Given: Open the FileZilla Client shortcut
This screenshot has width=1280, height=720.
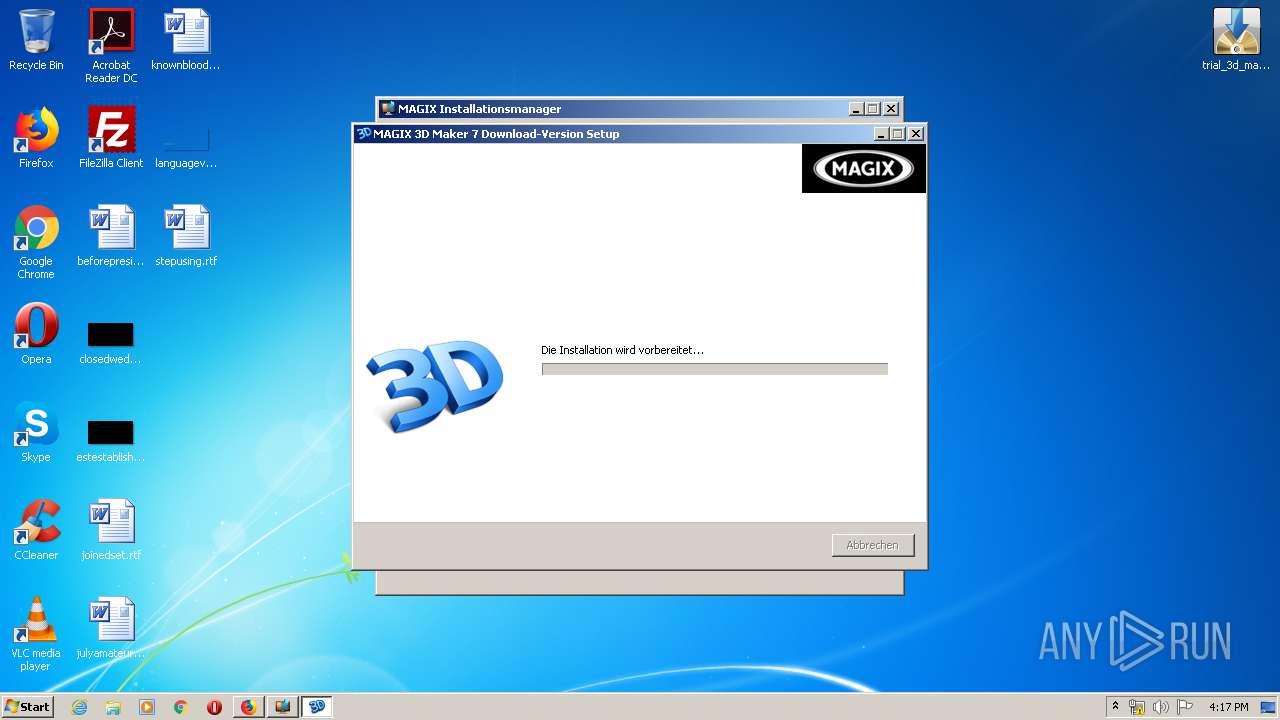Looking at the screenshot, I should coord(111,138).
